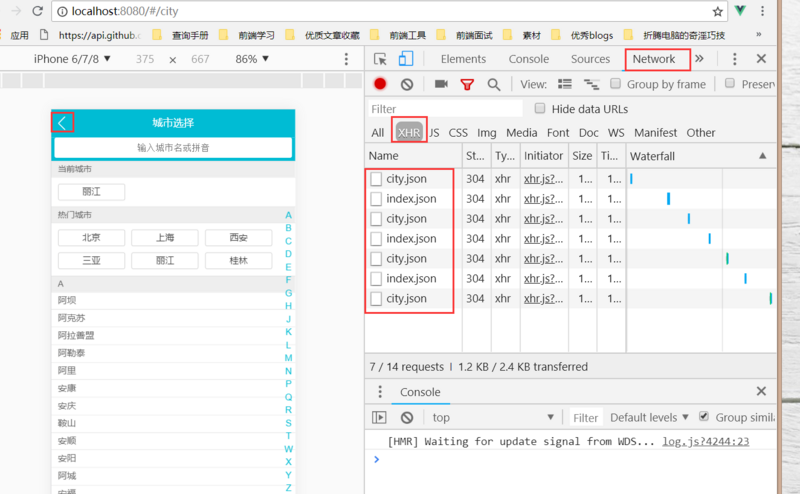The image size is (800, 494).
Task: Open network search with magnifier icon
Action: pos(493,85)
